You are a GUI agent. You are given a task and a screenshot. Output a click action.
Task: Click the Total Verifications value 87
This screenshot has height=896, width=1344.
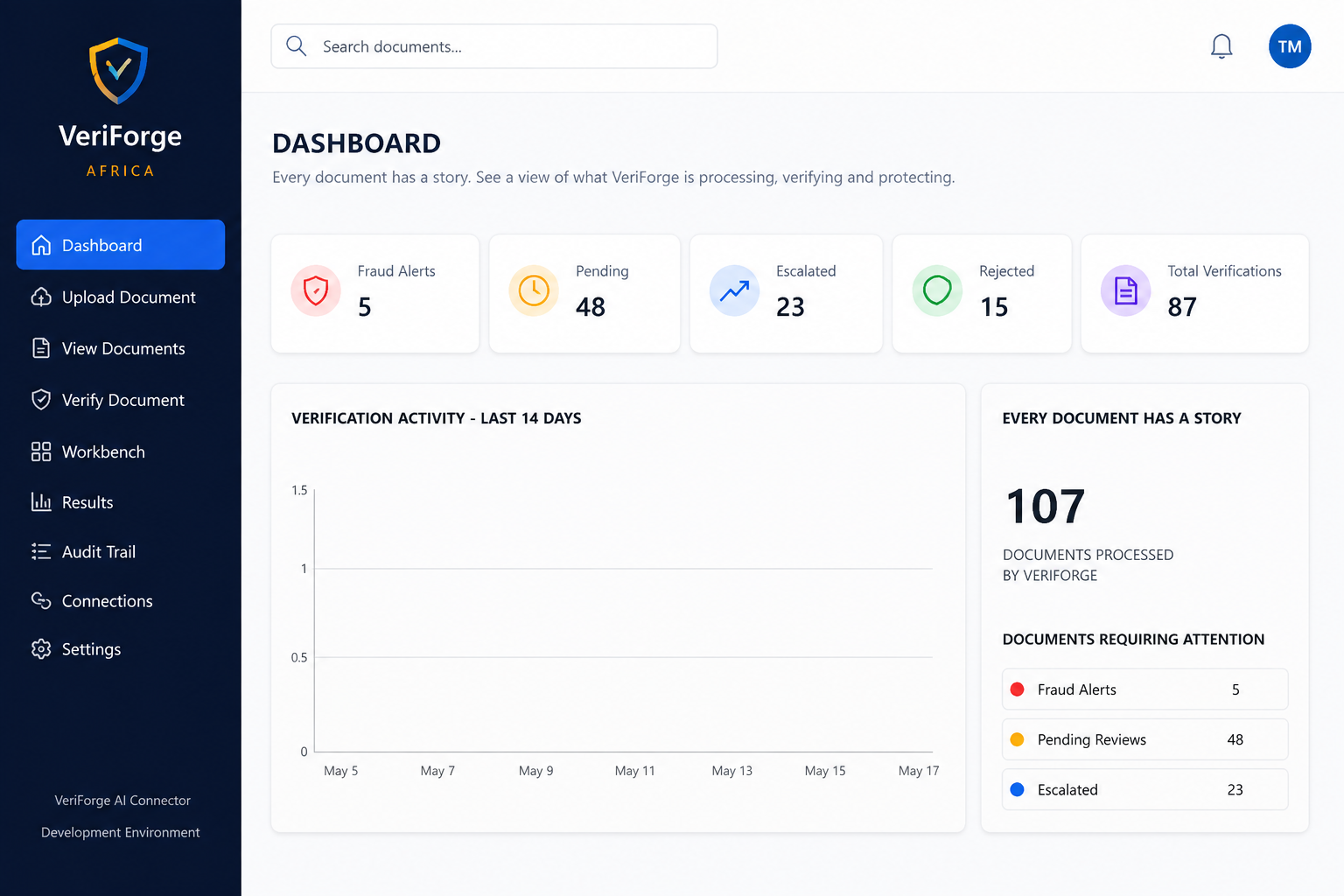(x=1182, y=307)
